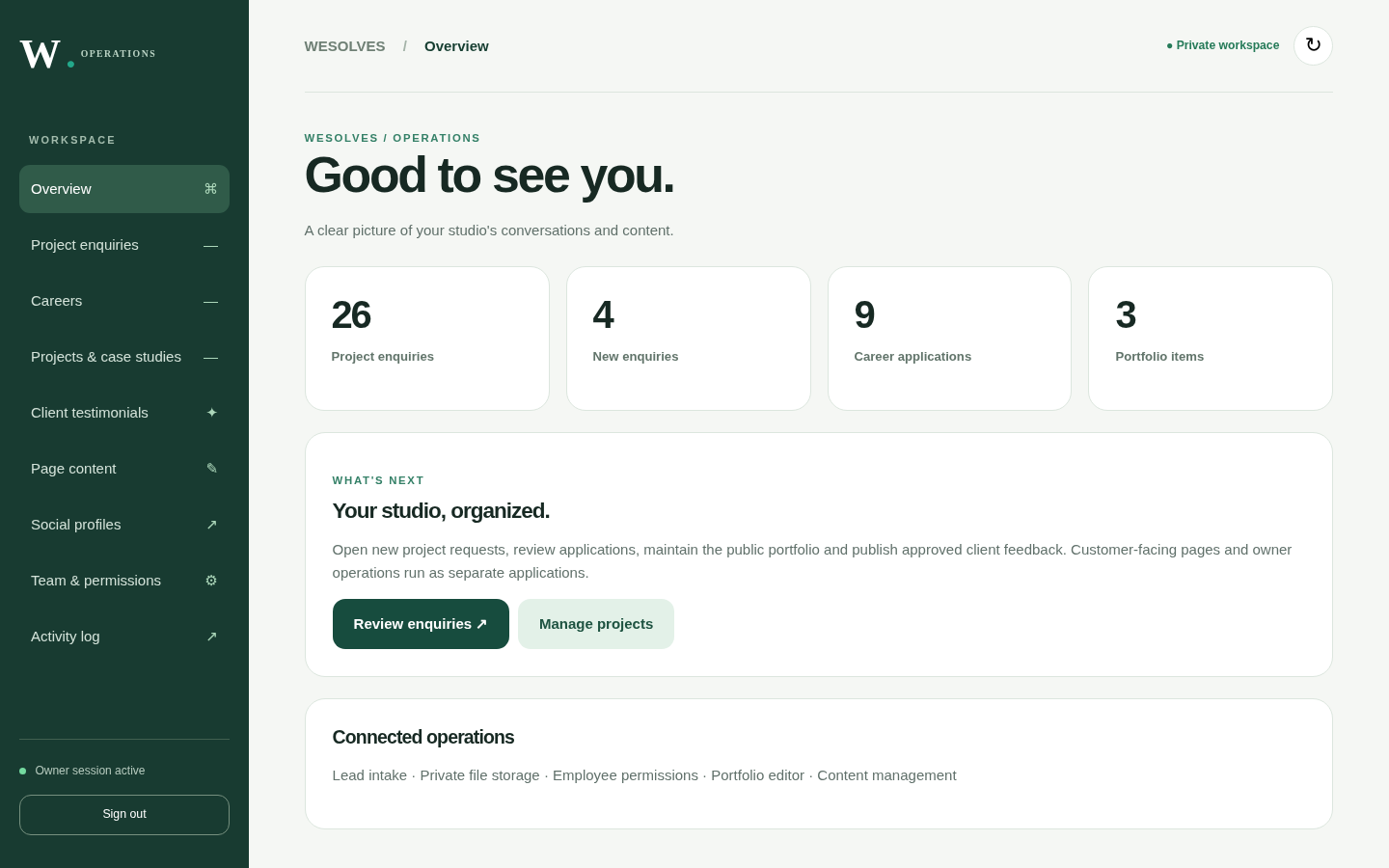Select Client testimonials in the sidebar
The height and width of the screenshot is (868, 1389).
[124, 413]
